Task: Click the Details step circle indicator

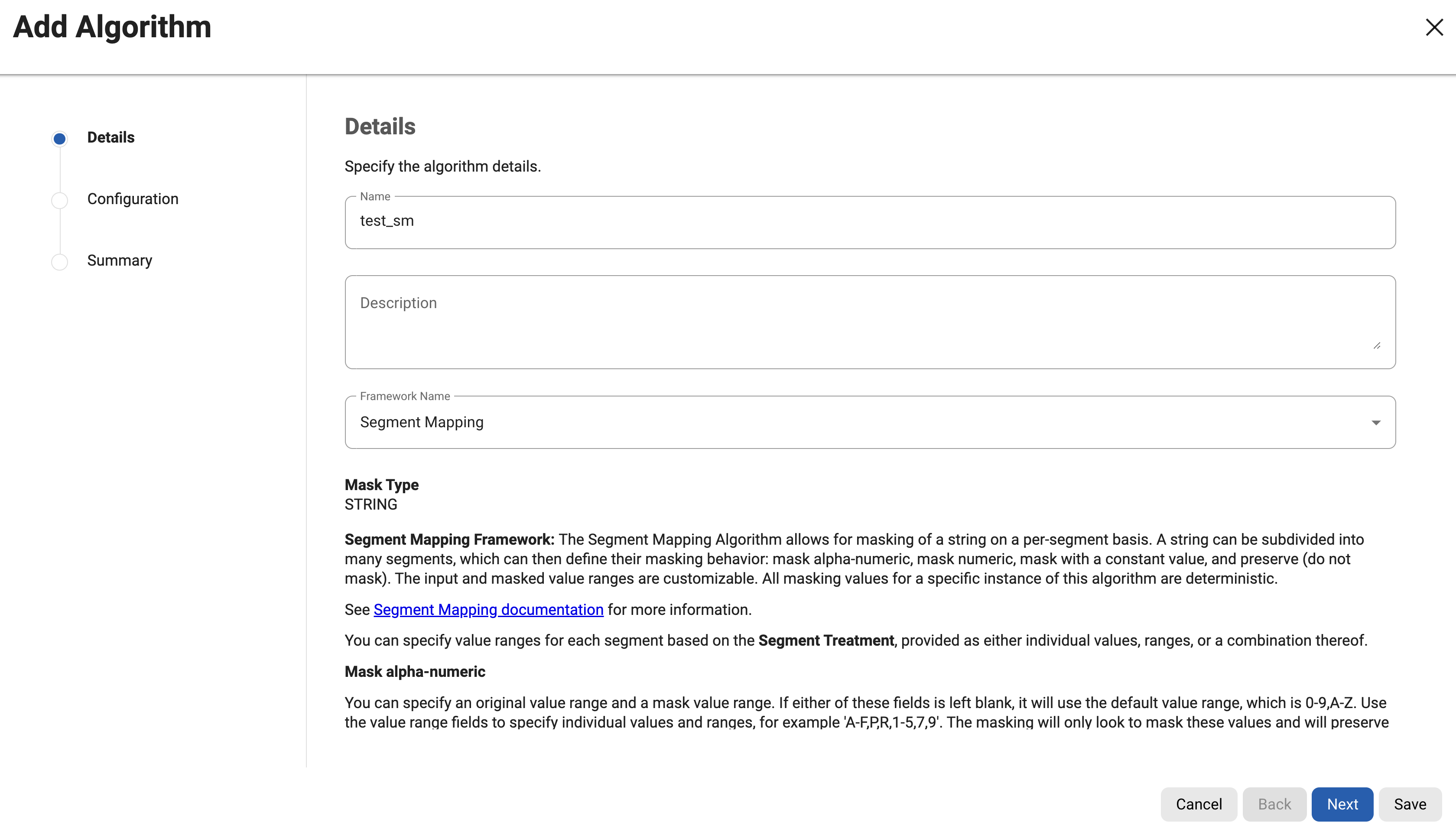Action: (59, 138)
